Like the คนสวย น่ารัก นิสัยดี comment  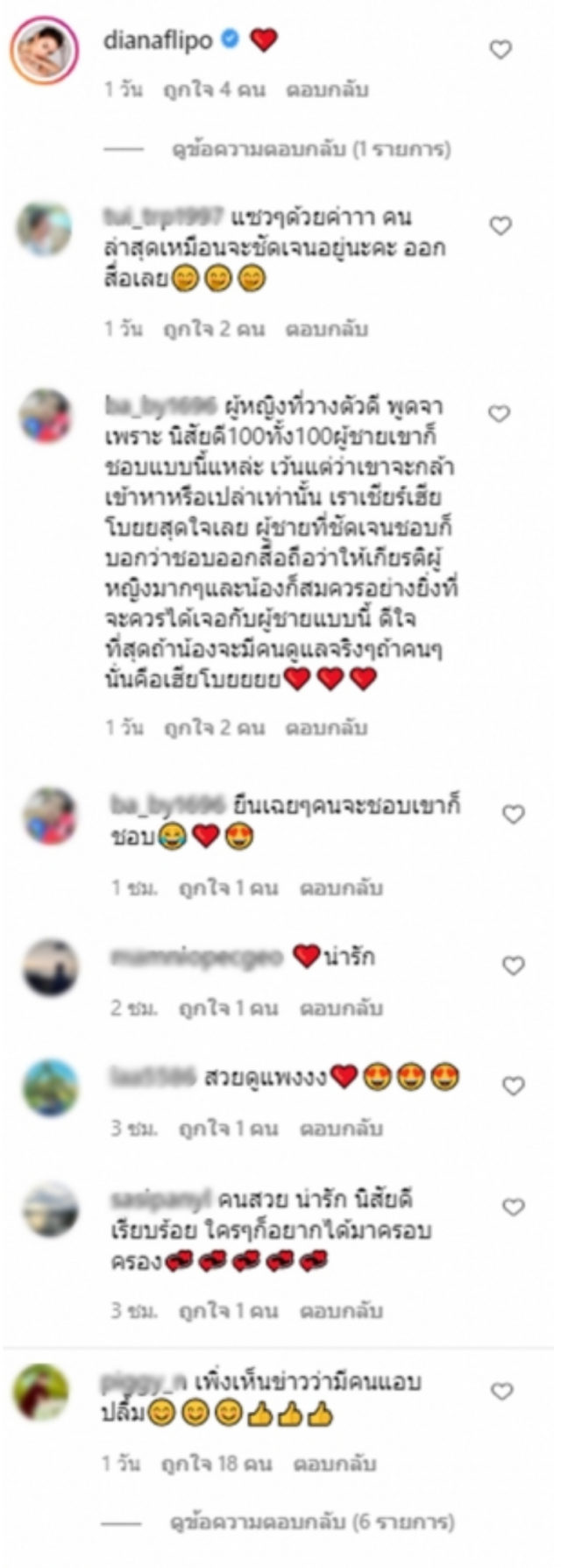(514, 1208)
